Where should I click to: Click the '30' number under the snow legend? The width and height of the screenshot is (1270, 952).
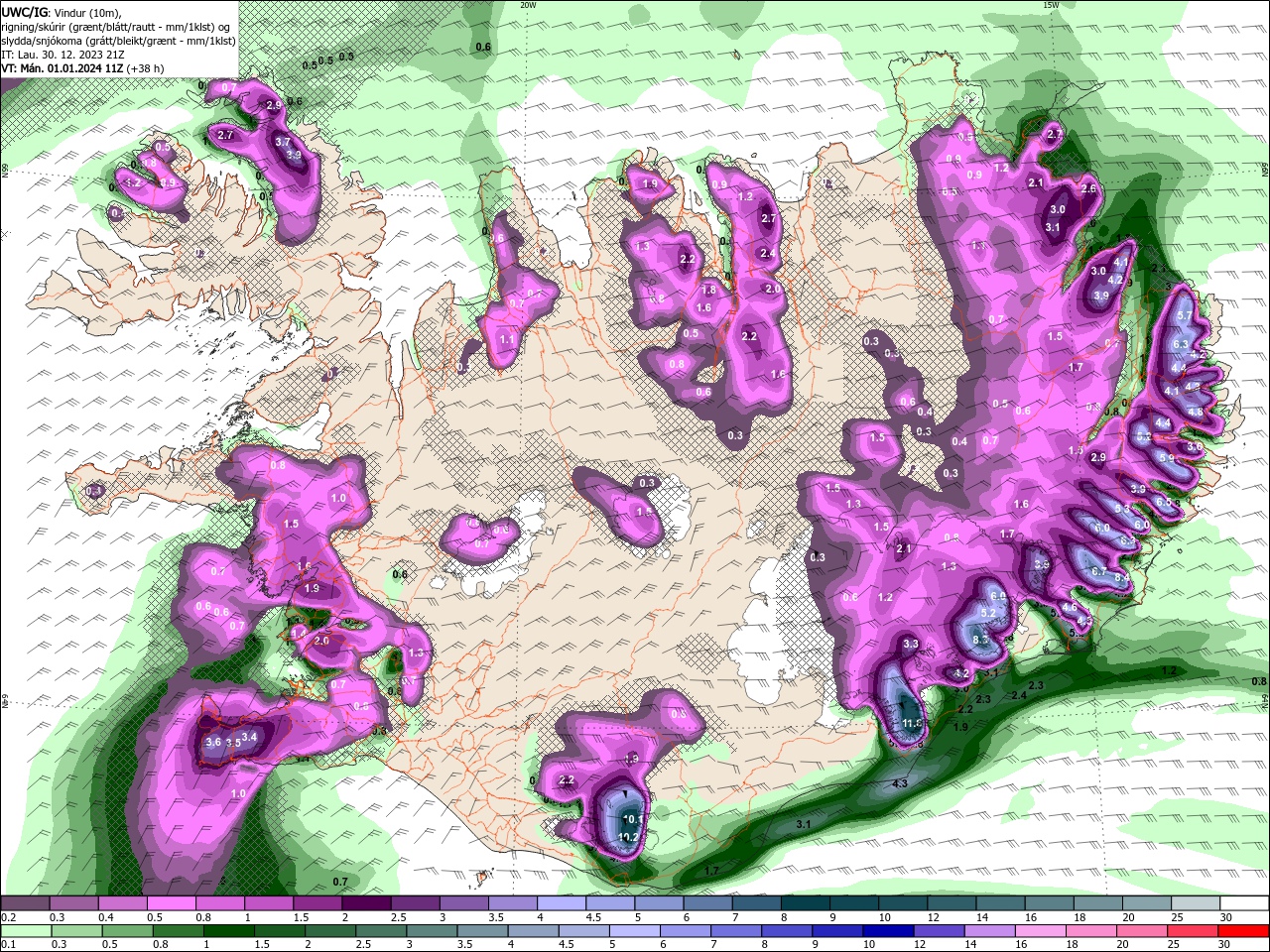[x=1225, y=917]
